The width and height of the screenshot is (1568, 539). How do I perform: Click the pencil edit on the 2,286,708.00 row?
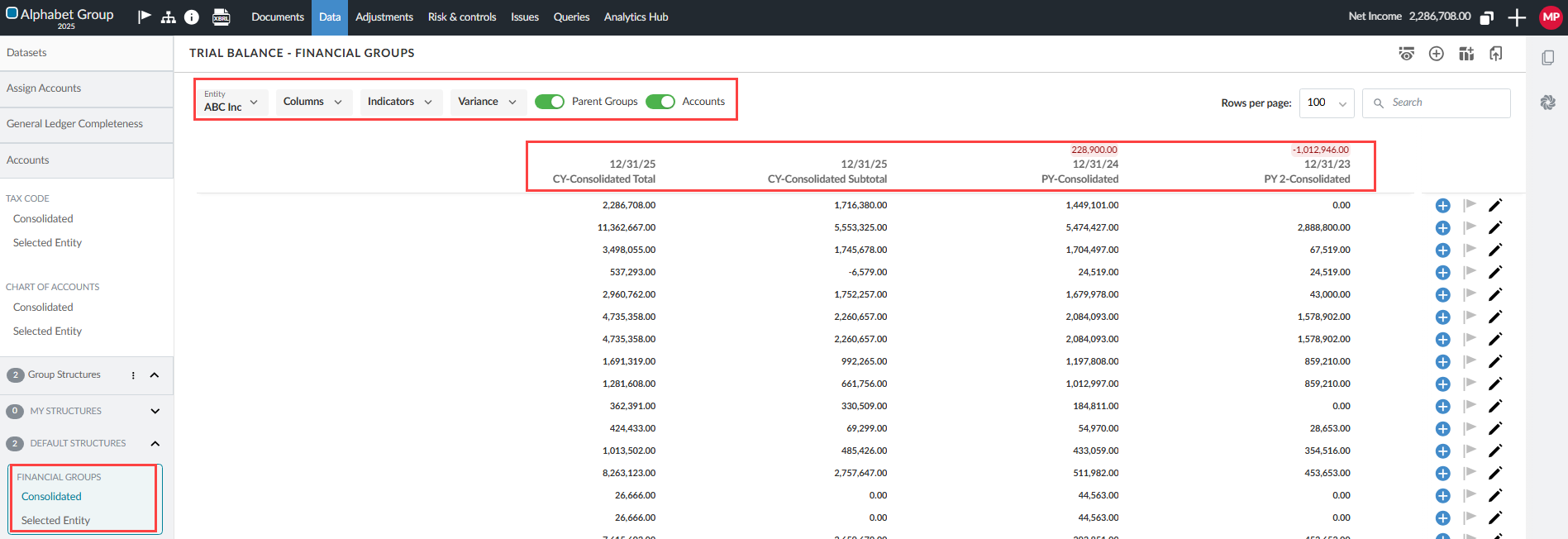pyautogui.click(x=1495, y=205)
